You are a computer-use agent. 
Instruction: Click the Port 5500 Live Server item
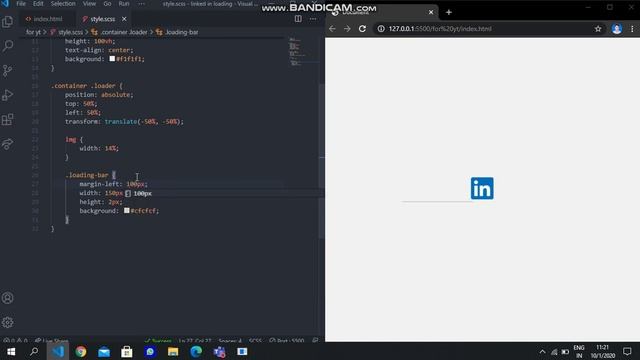(x=287, y=340)
